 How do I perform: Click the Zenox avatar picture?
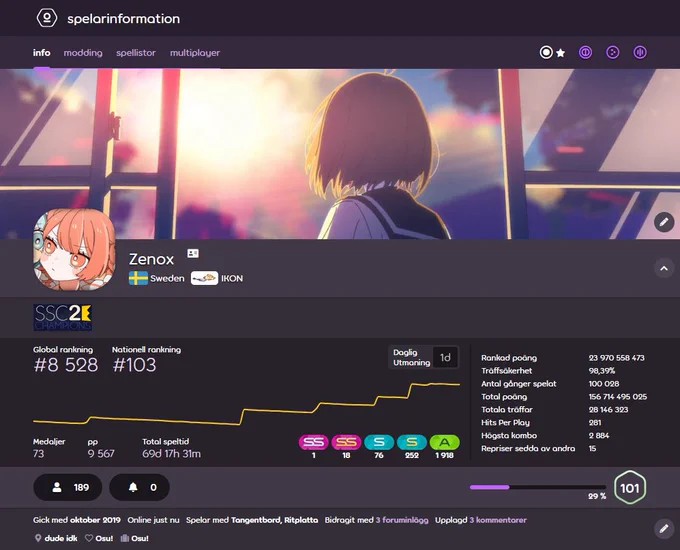75,249
